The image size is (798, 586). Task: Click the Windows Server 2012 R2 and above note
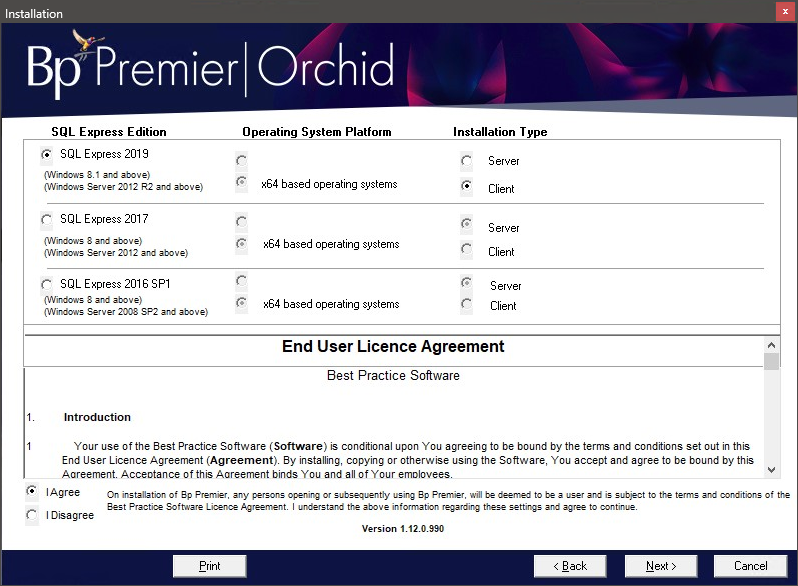point(124,187)
